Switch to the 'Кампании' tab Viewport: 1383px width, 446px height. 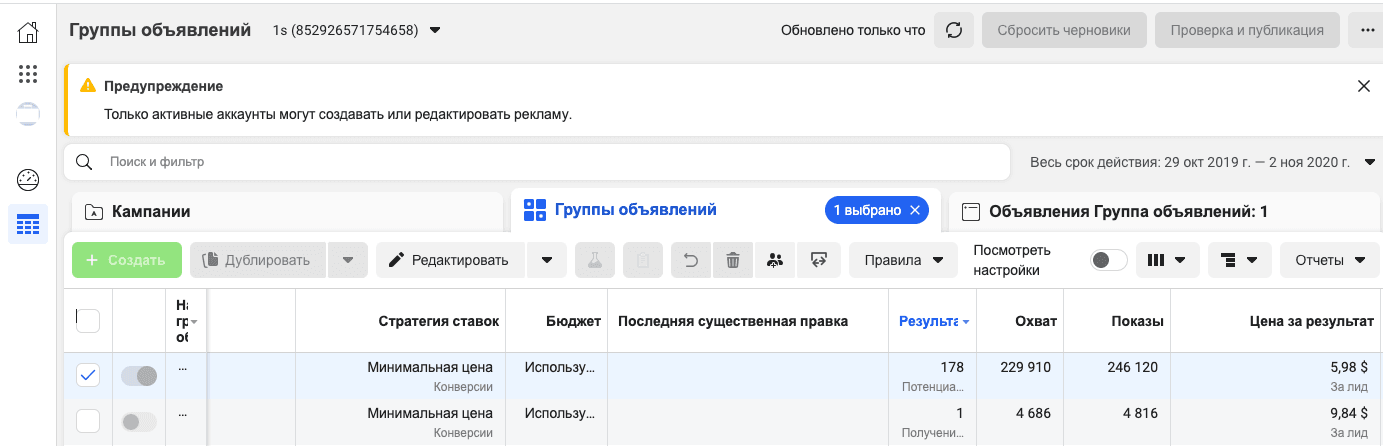(x=287, y=211)
